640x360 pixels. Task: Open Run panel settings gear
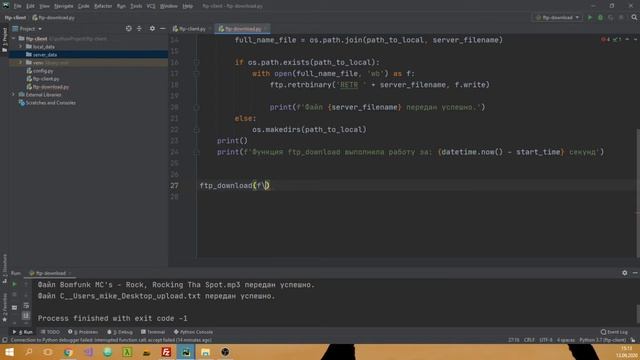pyautogui.click(x=624, y=273)
